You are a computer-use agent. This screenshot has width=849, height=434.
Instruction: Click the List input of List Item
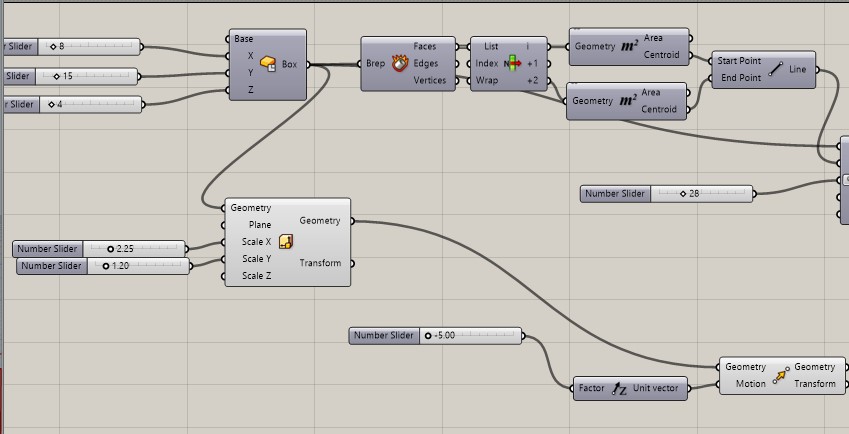click(x=491, y=47)
